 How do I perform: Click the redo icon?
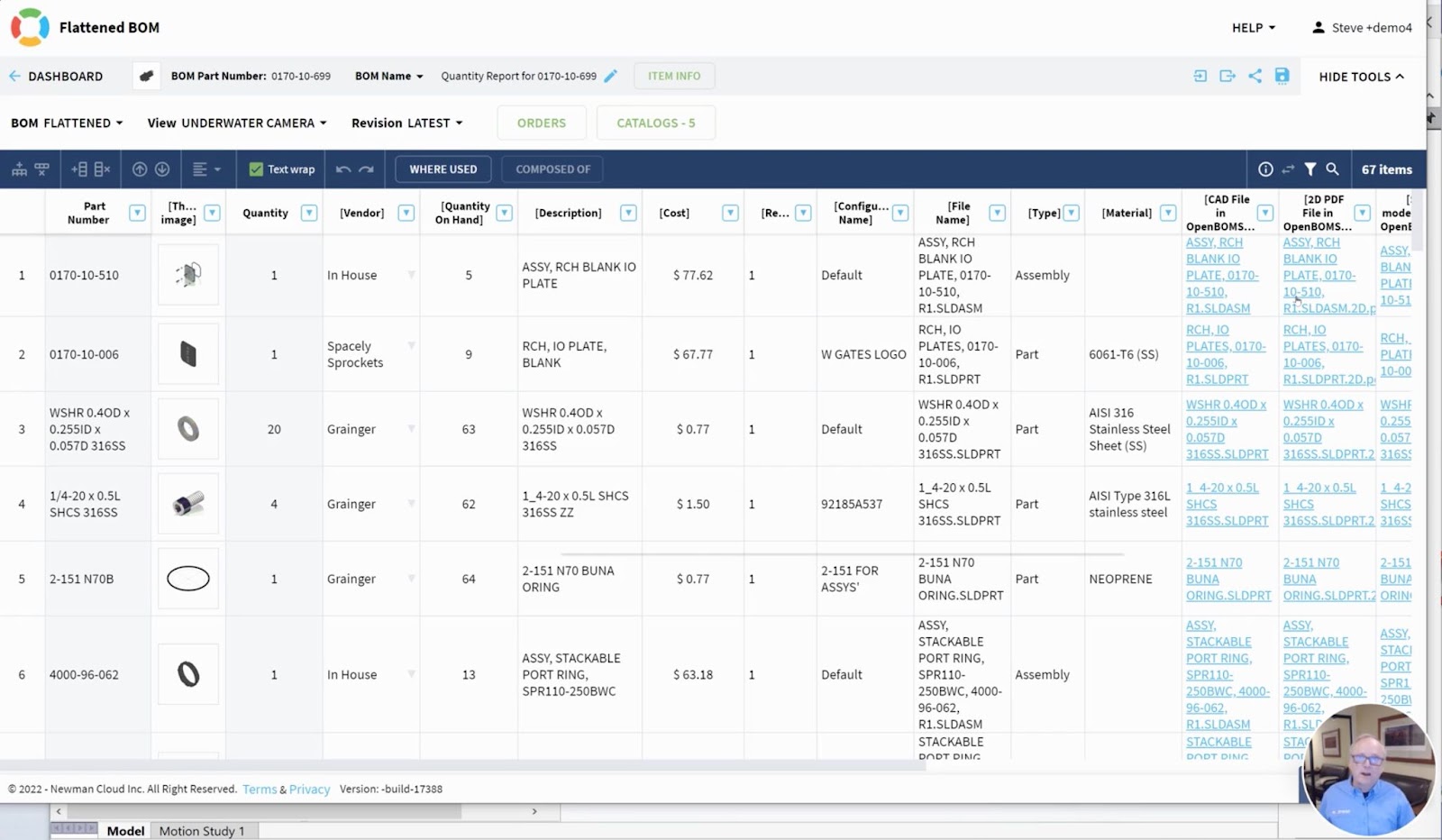pyautogui.click(x=366, y=169)
